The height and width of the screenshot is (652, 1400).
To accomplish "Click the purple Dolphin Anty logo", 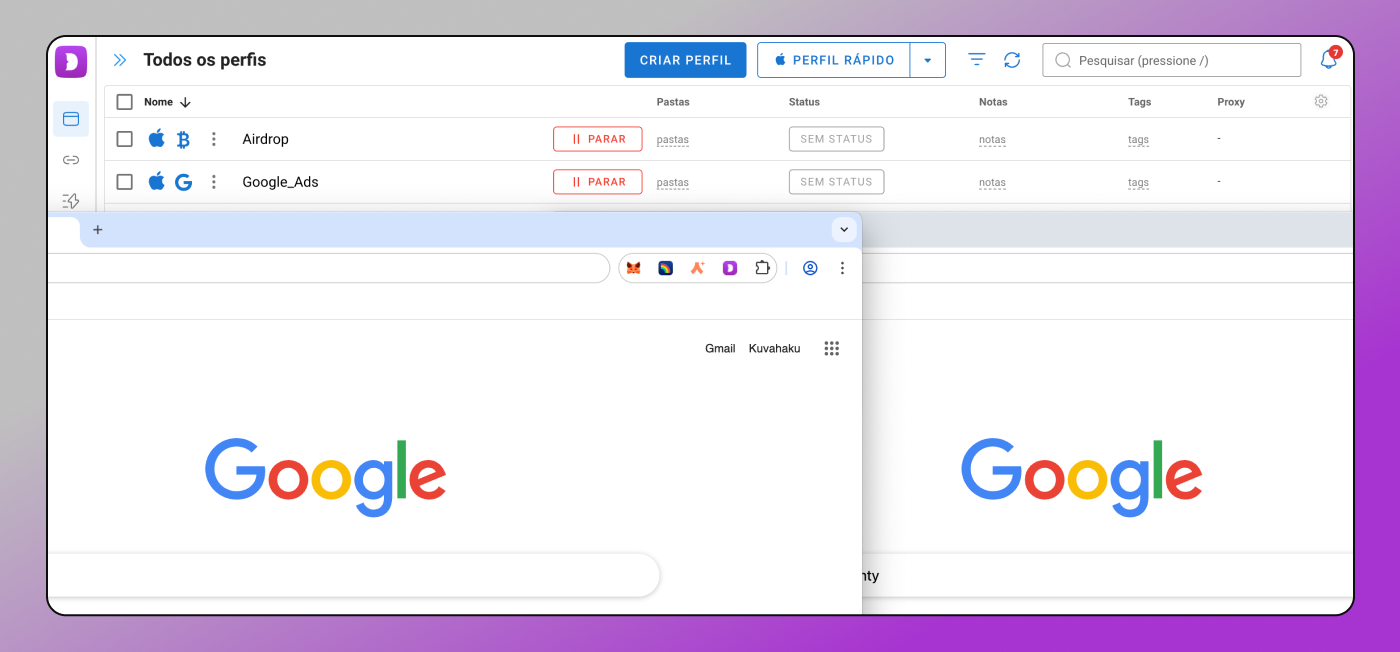I will click(x=71, y=62).
